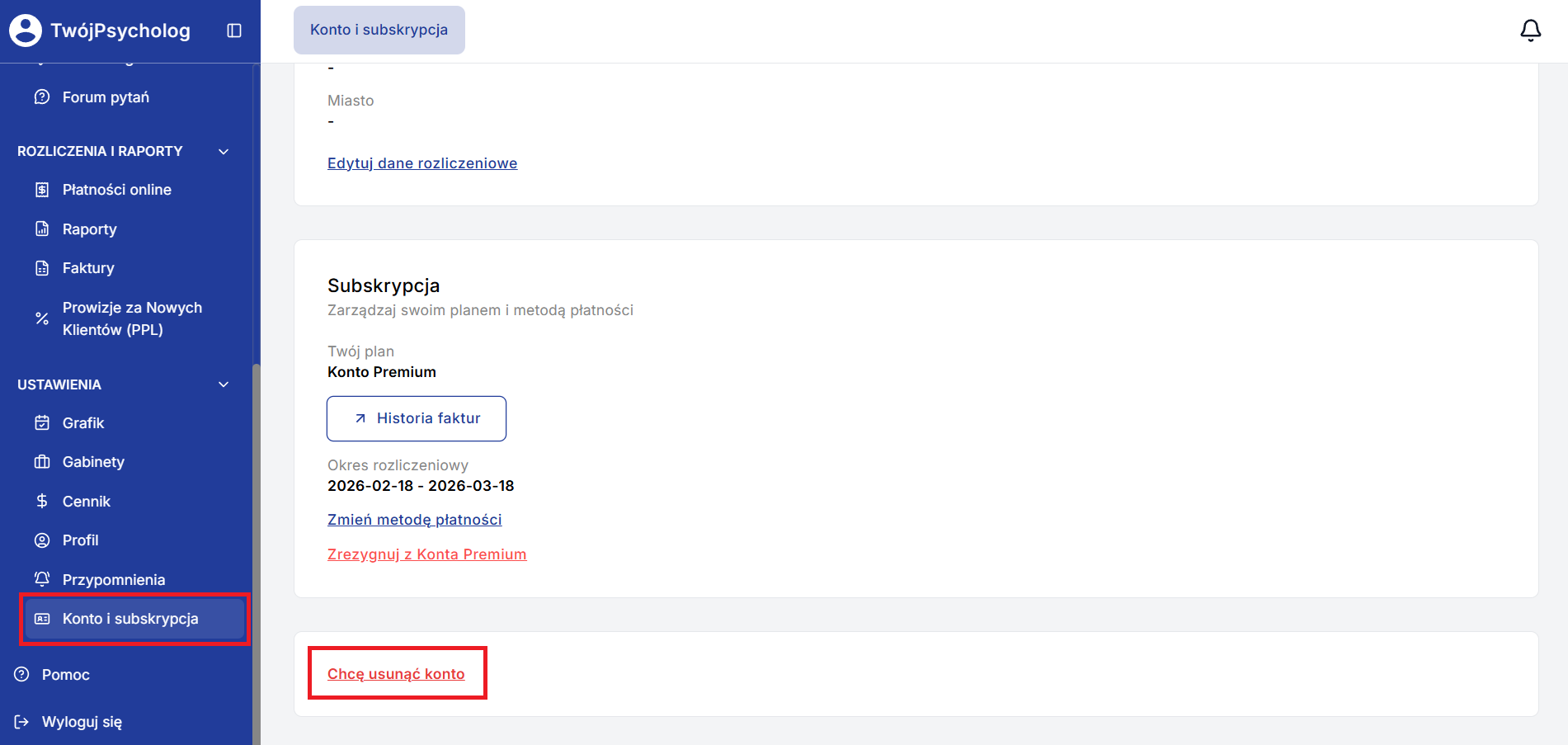Collapse the USTAWIENIA section chevron
This screenshot has height=745, width=1568.
click(x=224, y=384)
